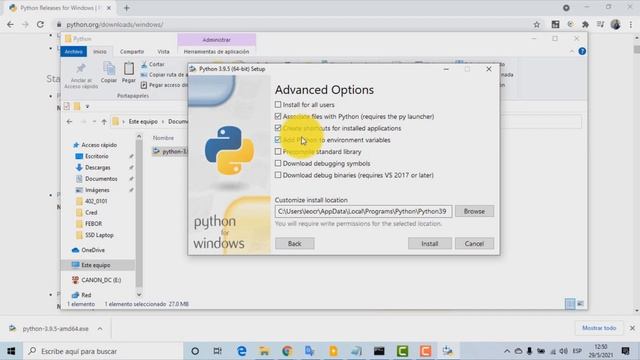Click the Cancel button in Python Setup
This screenshot has height=360, width=640.
click(x=474, y=244)
